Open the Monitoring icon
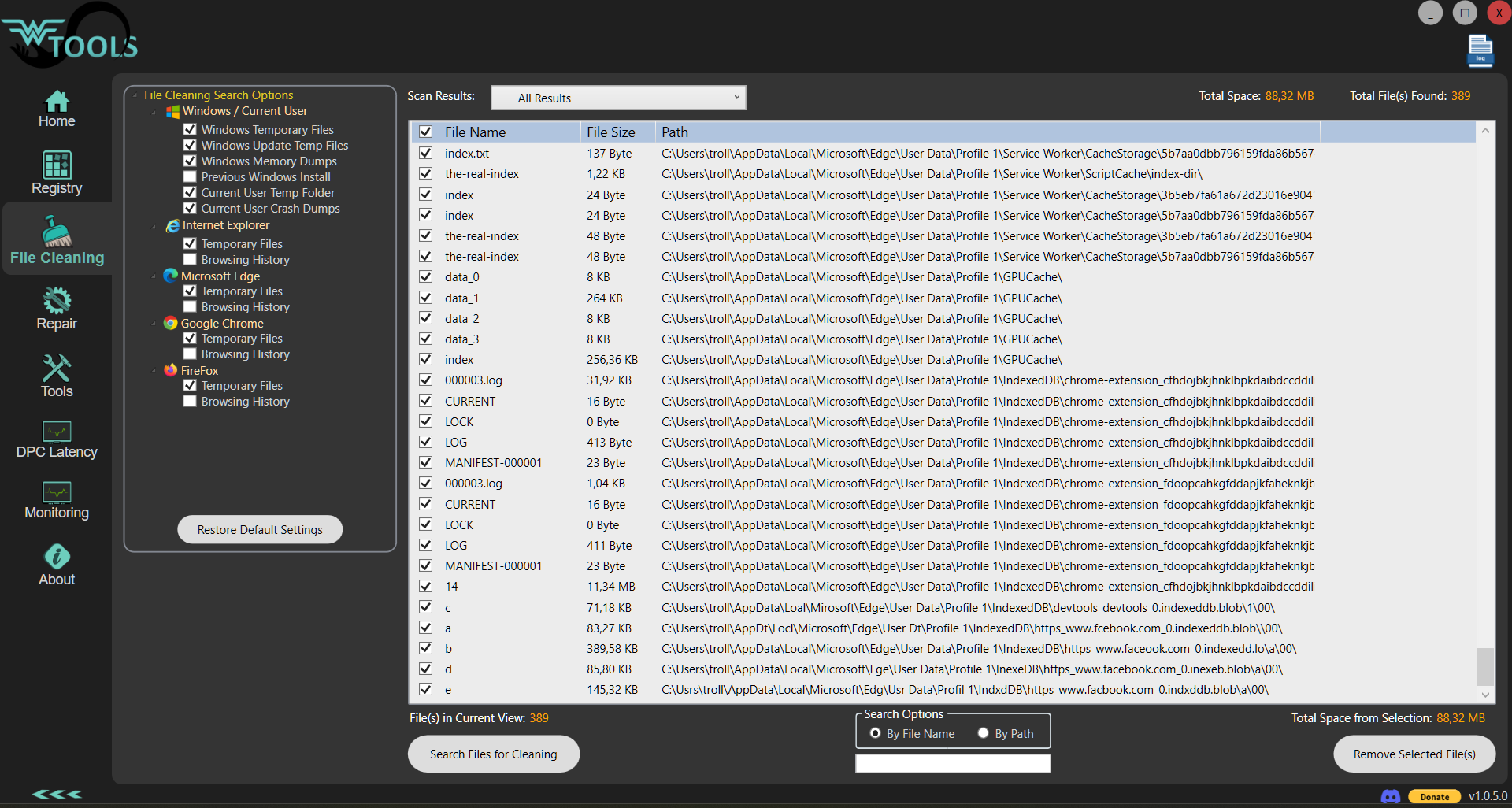This screenshot has width=1512, height=808. click(57, 492)
